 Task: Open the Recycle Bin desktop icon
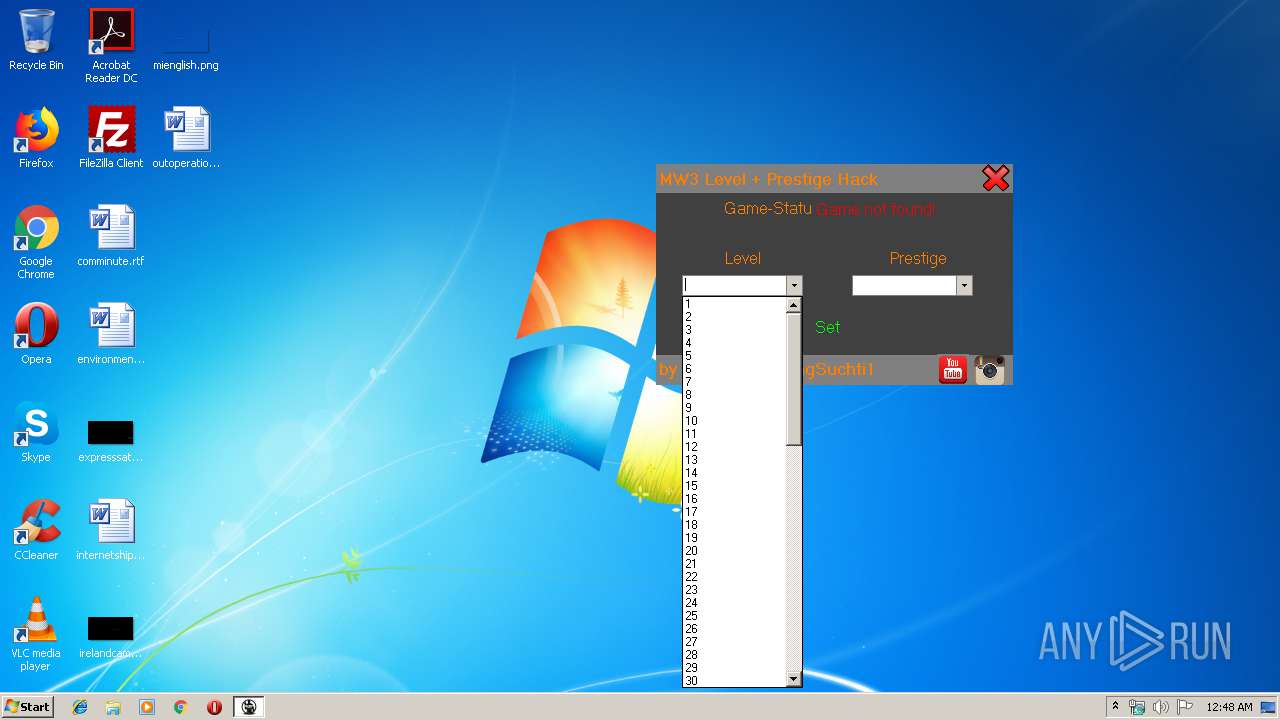coord(36,40)
